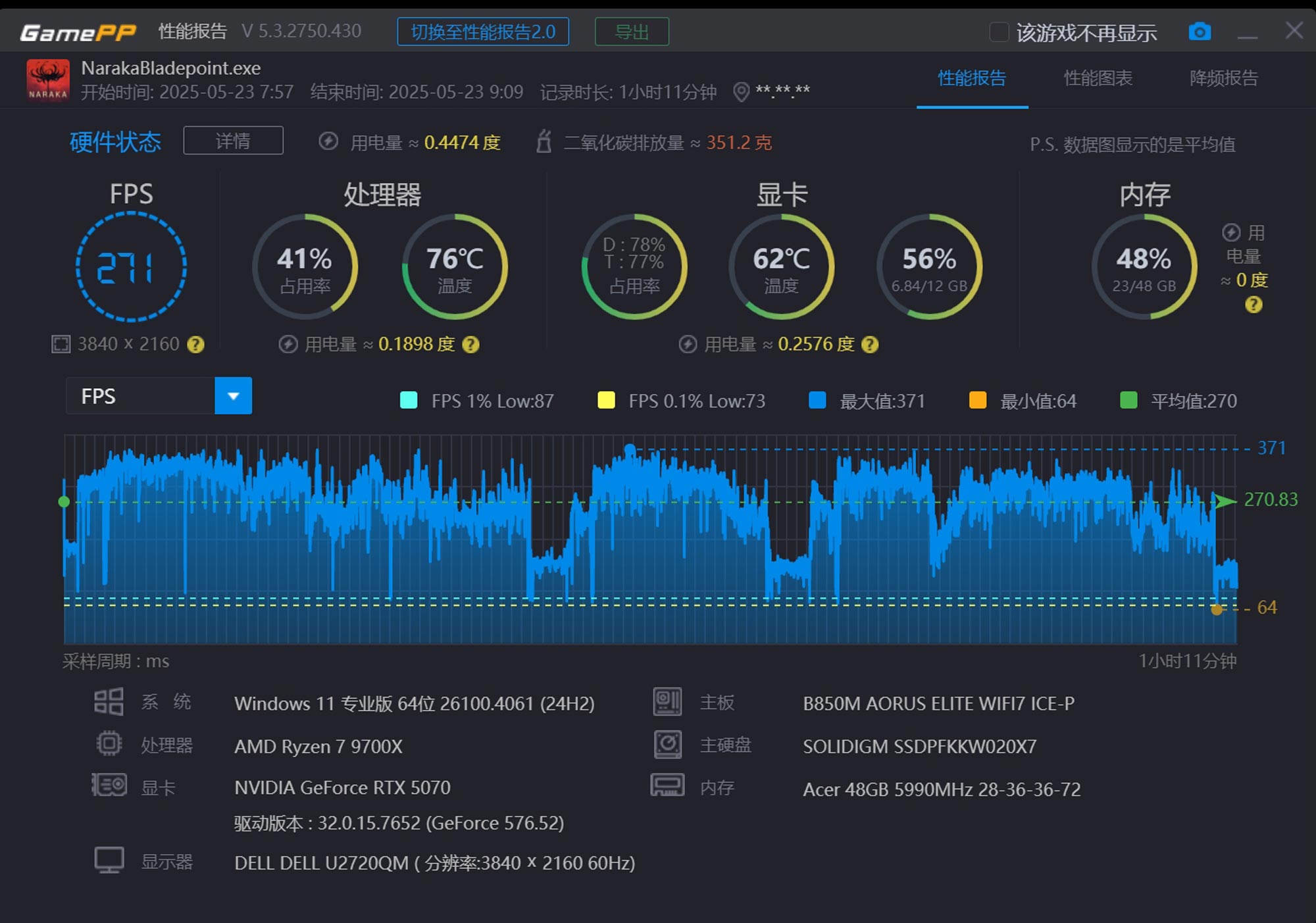
Task: Click the maximum 371 point on the chart
Action: tap(630, 450)
